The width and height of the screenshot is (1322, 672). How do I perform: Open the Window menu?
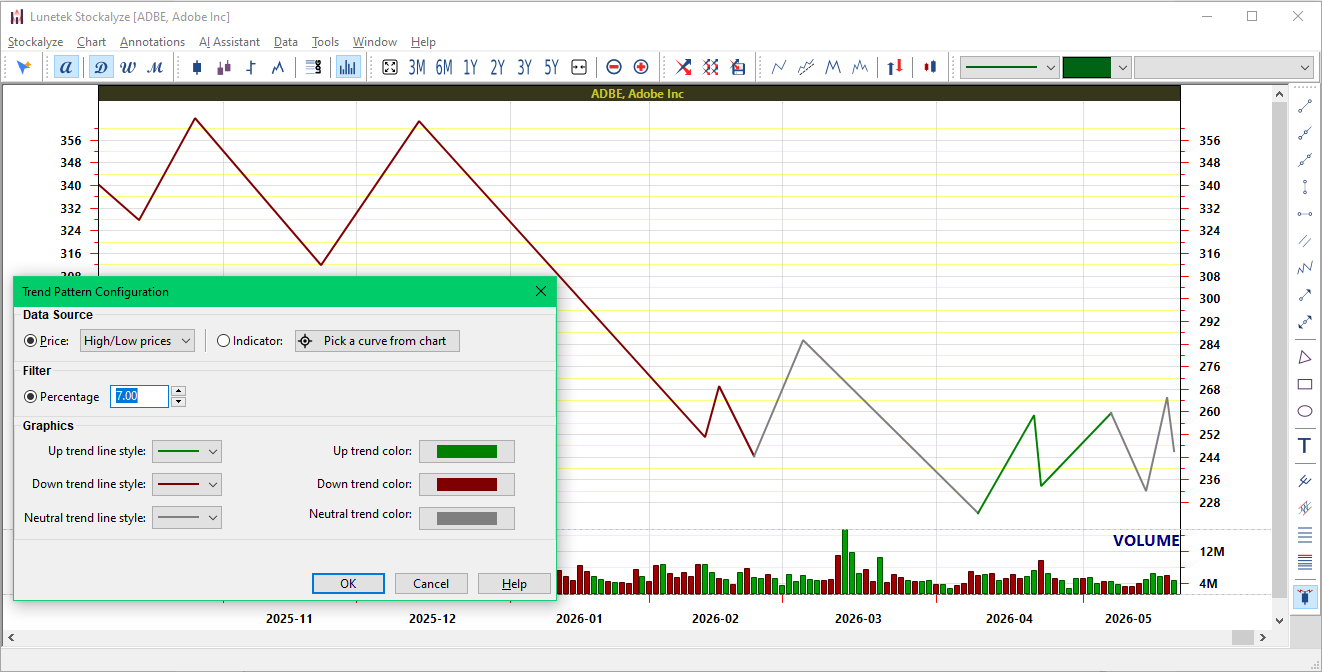coord(375,42)
